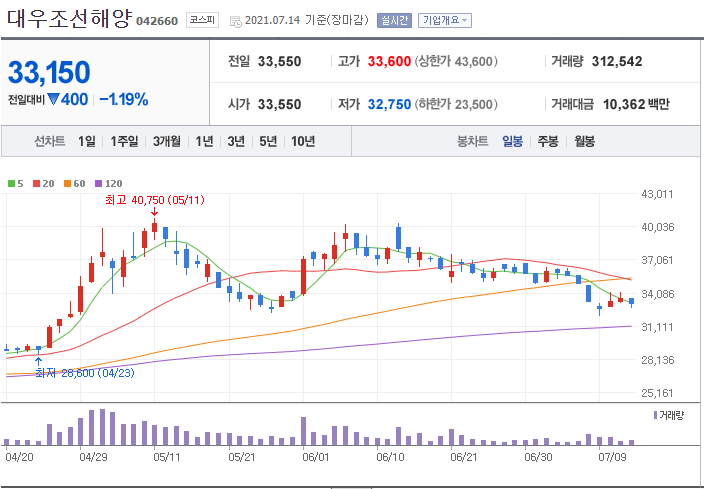Click the calendar icon beside 2021.07.14

point(236,21)
